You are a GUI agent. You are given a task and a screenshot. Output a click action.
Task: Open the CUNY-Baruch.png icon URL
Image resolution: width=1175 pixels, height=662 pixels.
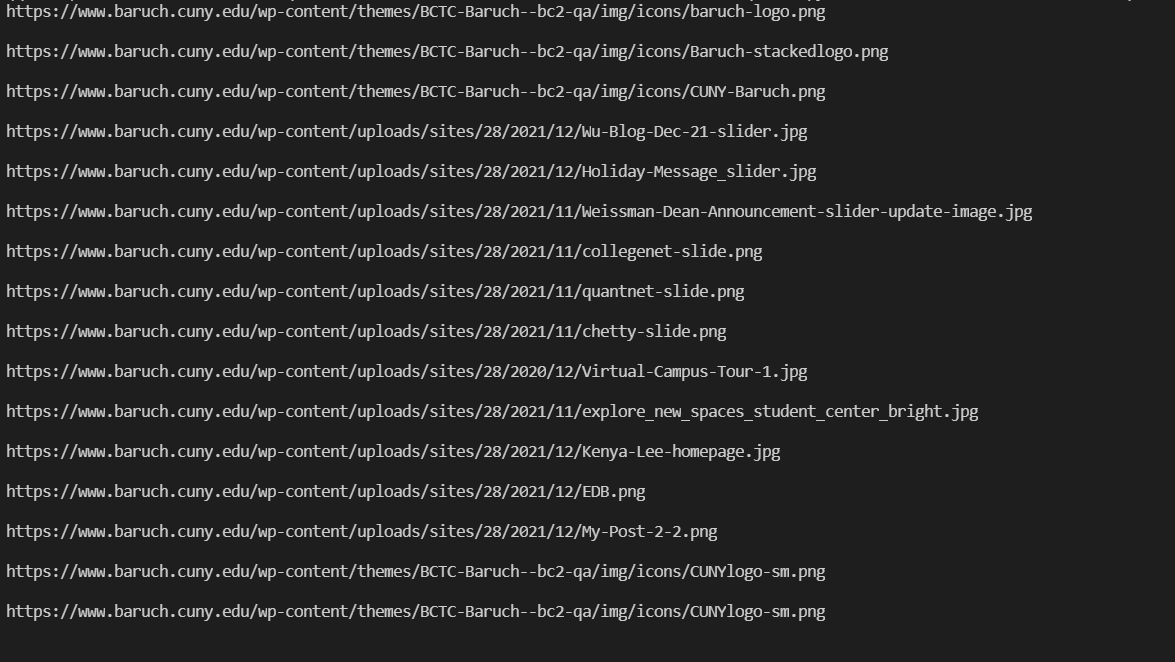tap(415, 92)
